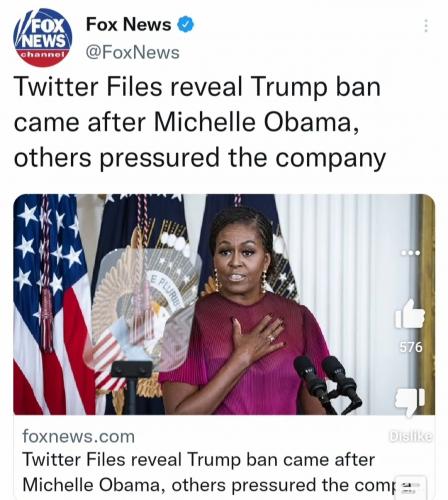Click the blue verified checkmark badge
The image size is (448, 500).
click(185, 24)
